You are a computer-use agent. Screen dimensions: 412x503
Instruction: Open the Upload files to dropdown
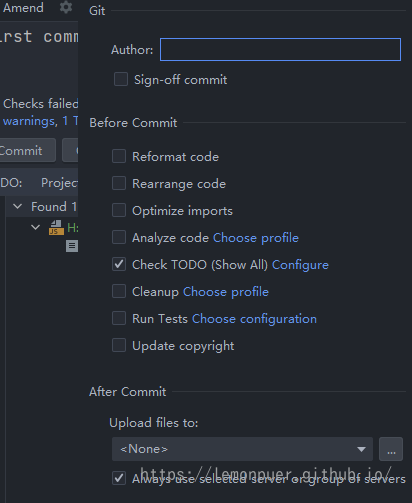pyautogui.click(x=242, y=449)
